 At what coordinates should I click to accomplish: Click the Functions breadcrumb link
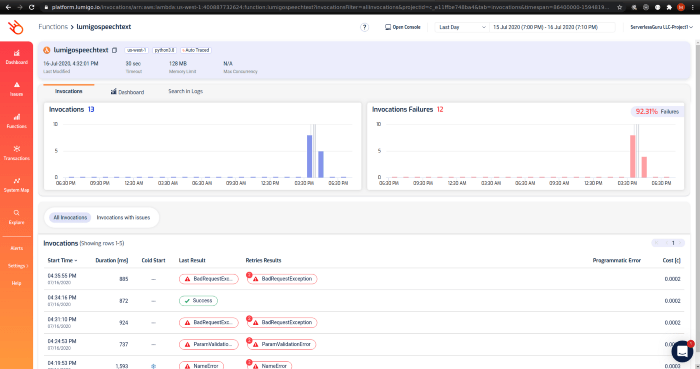[53, 27]
